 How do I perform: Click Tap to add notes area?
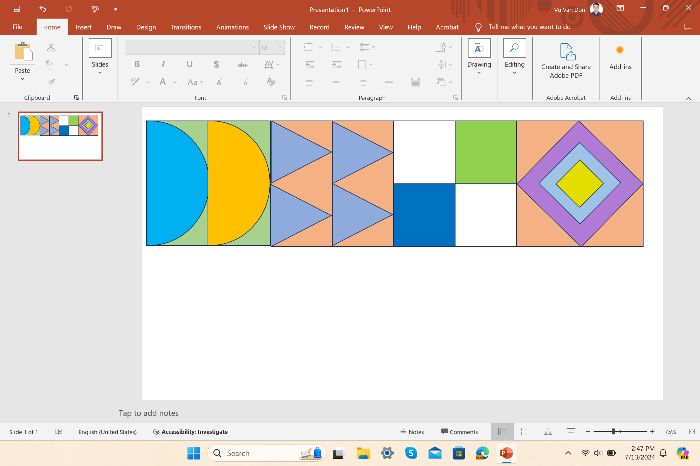[x=148, y=413]
